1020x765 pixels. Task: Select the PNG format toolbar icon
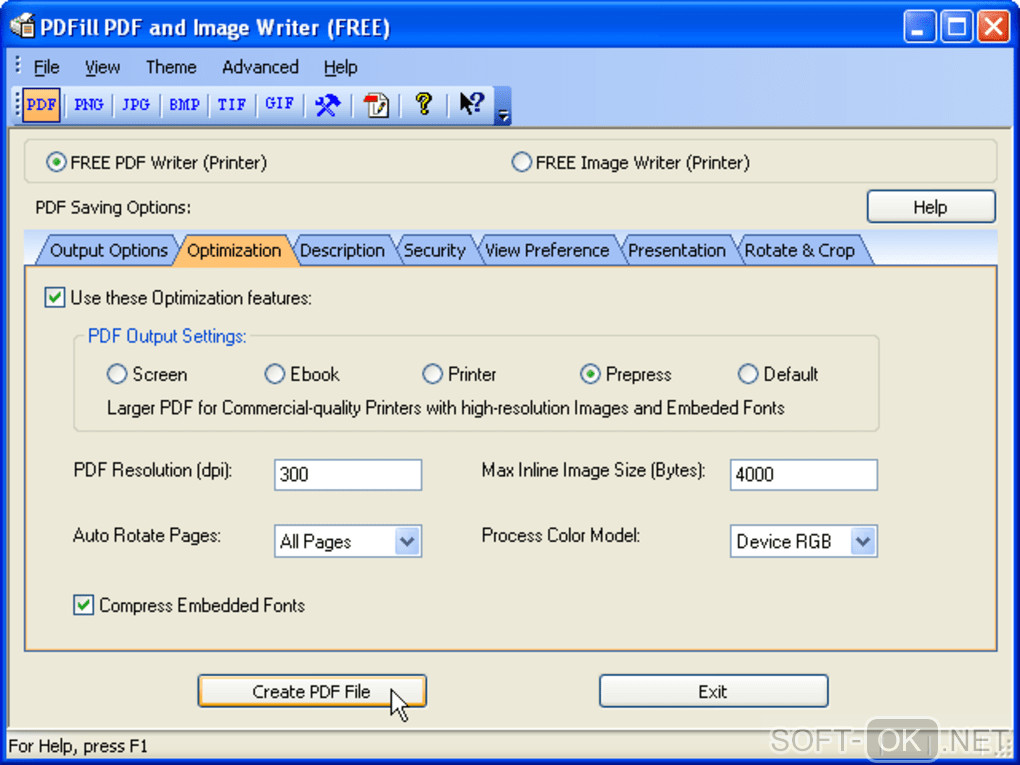coord(88,105)
